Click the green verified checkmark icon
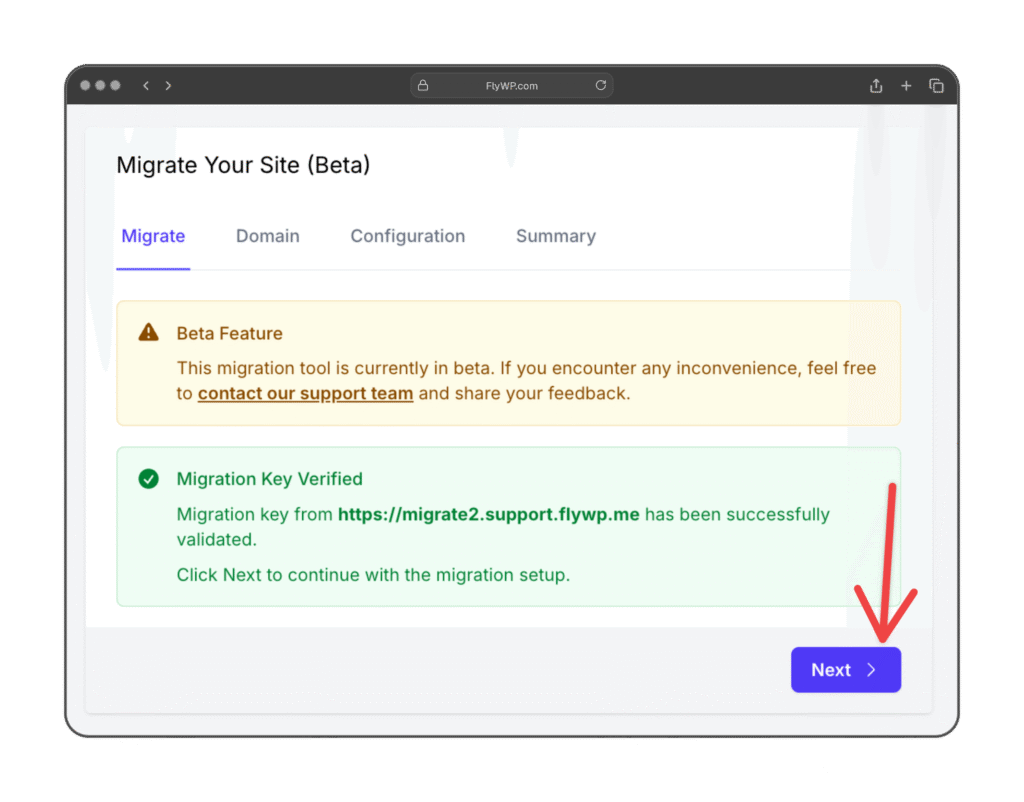1024x802 pixels. pos(148,479)
